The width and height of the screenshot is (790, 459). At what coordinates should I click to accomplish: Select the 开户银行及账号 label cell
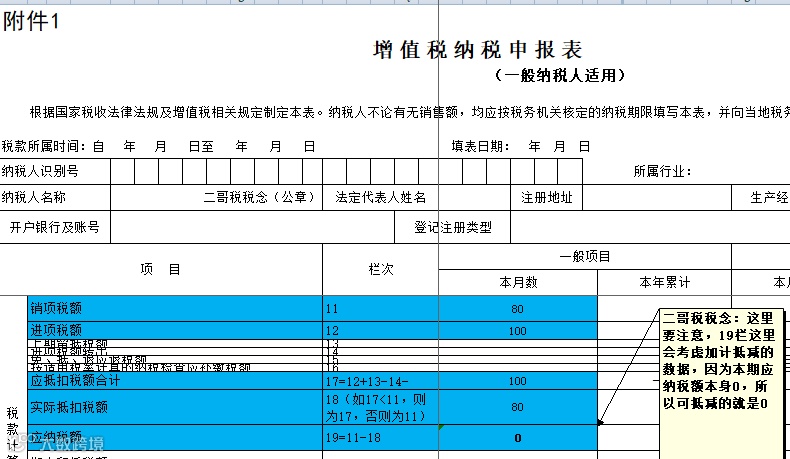point(55,227)
